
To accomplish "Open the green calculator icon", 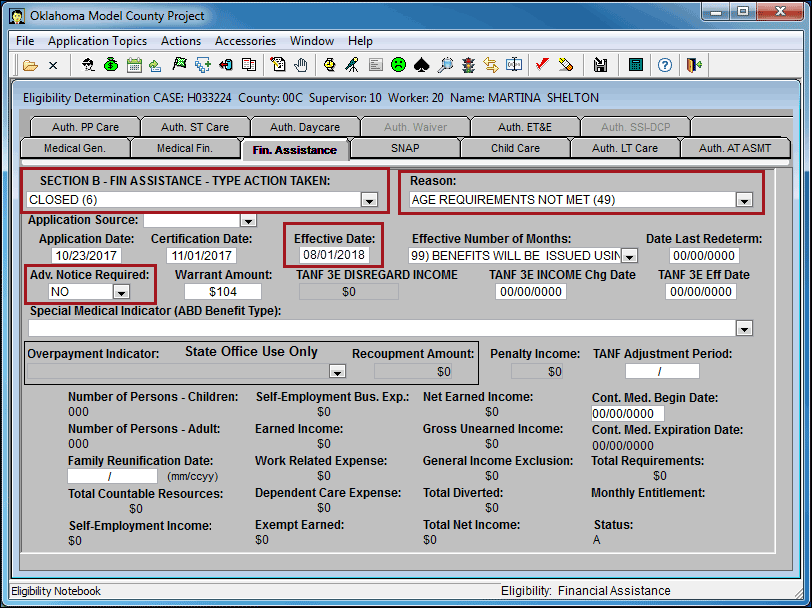I will coord(635,65).
